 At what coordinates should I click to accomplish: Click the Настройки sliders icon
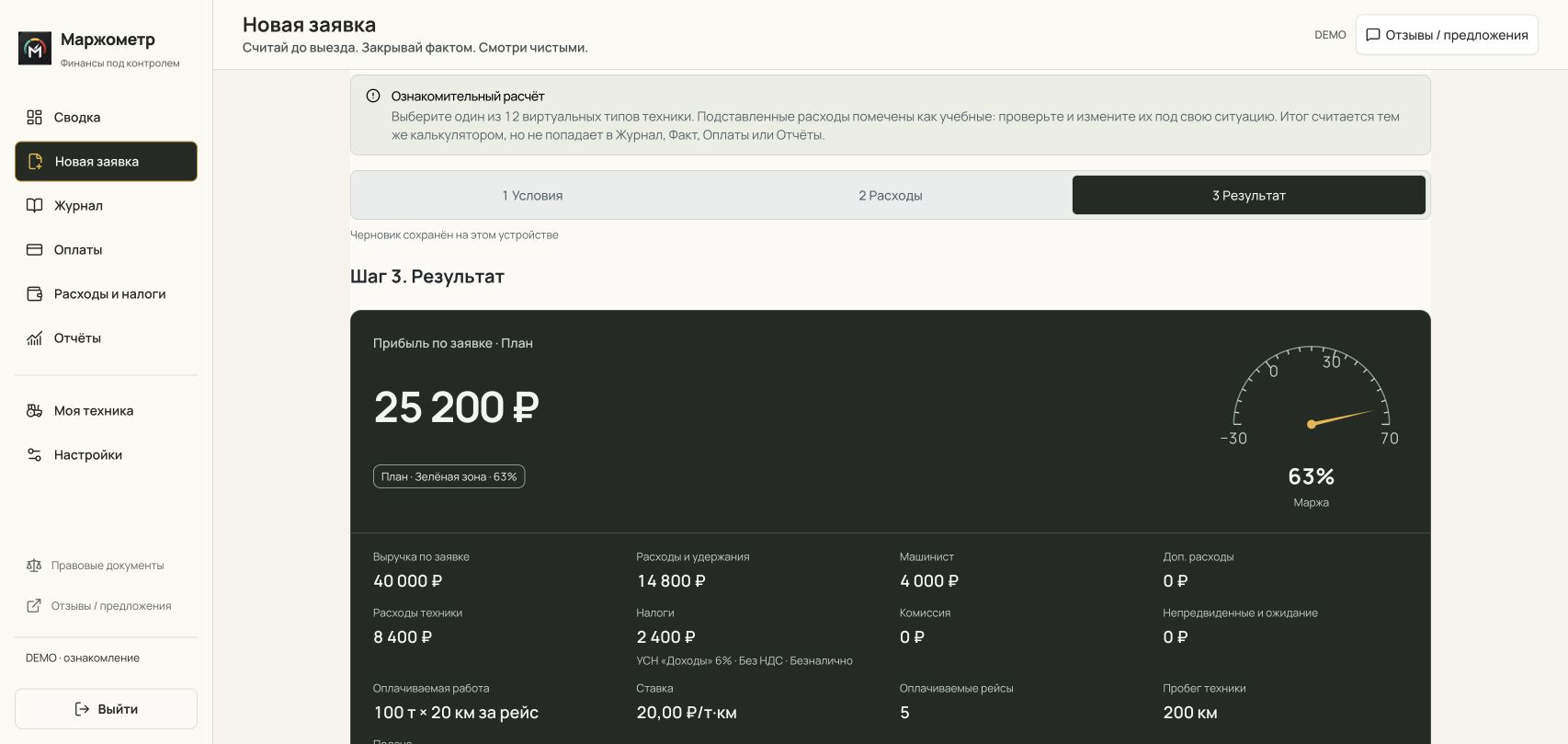point(35,455)
